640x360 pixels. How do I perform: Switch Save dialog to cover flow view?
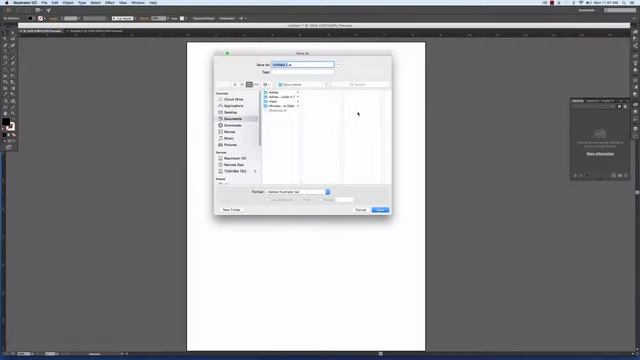click(x=256, y=84)
